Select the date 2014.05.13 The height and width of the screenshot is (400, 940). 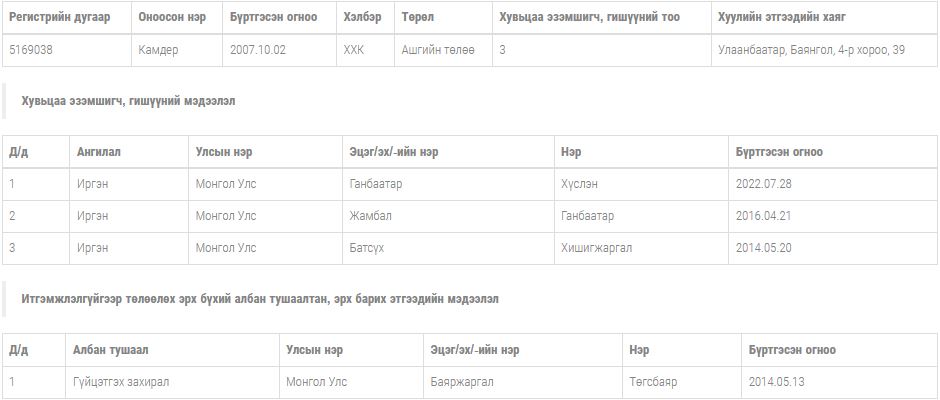[776, 382]
